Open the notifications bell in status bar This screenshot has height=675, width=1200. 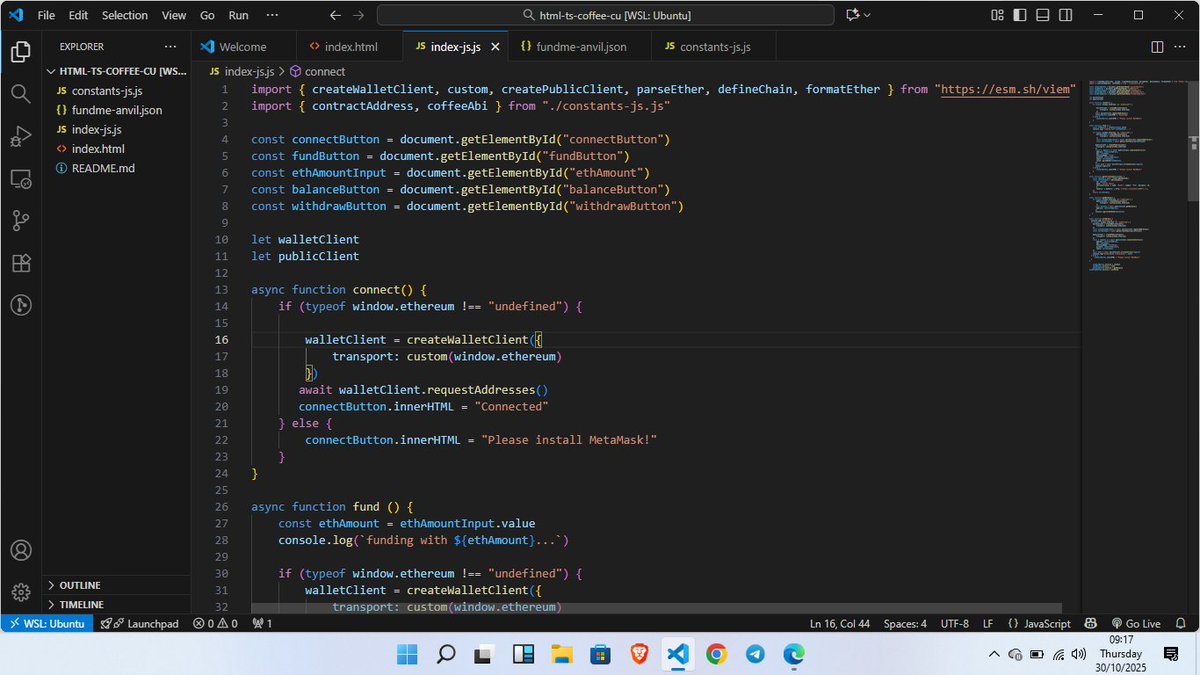1181,623
